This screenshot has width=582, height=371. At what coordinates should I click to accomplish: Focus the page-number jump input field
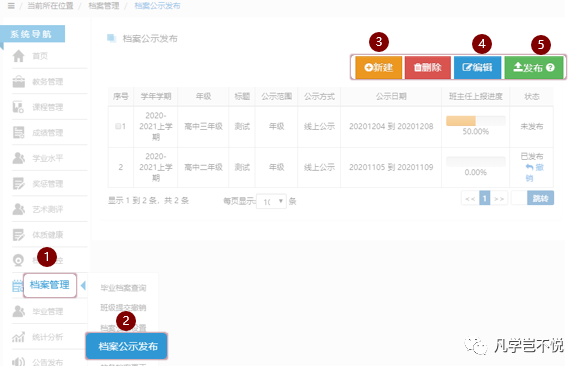[x=519, y=198]
